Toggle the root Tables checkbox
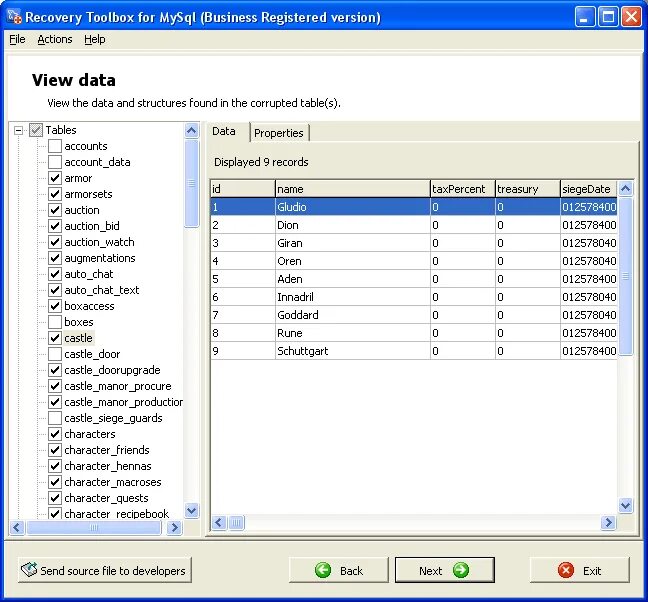This screenshot has width=648, height=602. click(36, 130)
